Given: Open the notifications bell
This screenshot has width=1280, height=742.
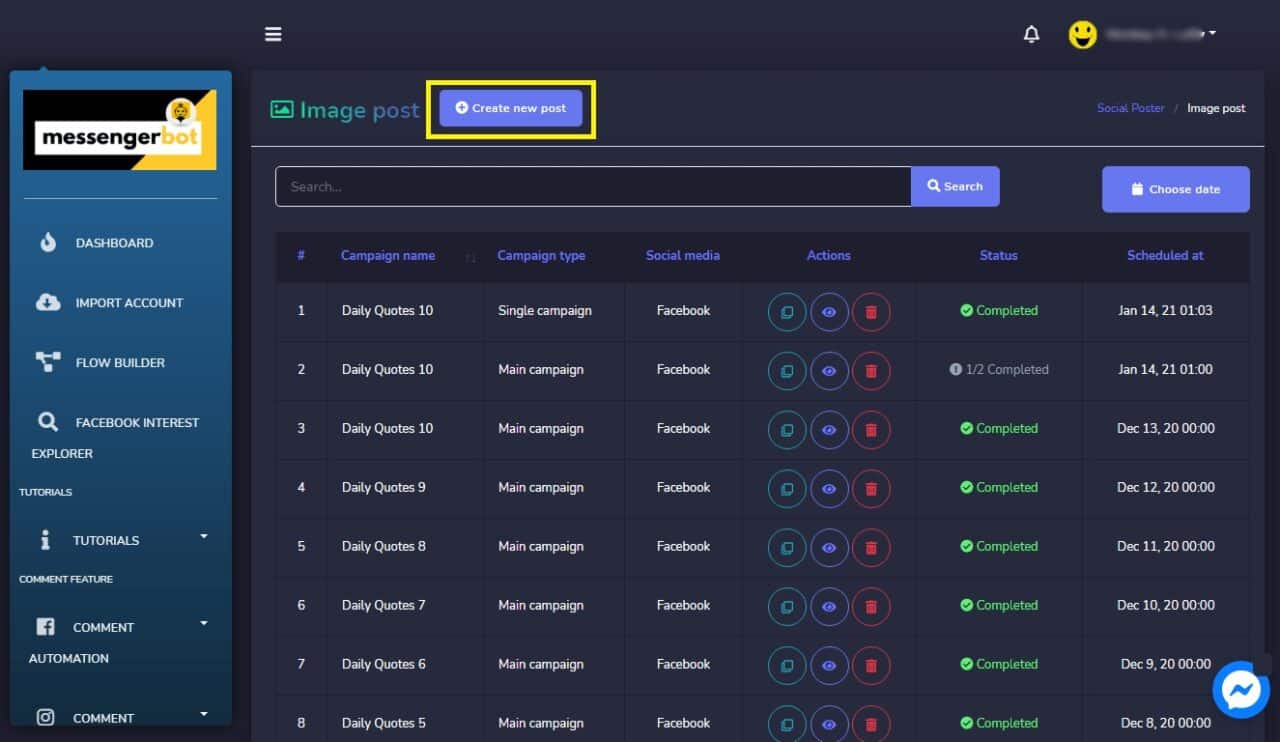Looking at the screenshot, I should click(1031, 33).
